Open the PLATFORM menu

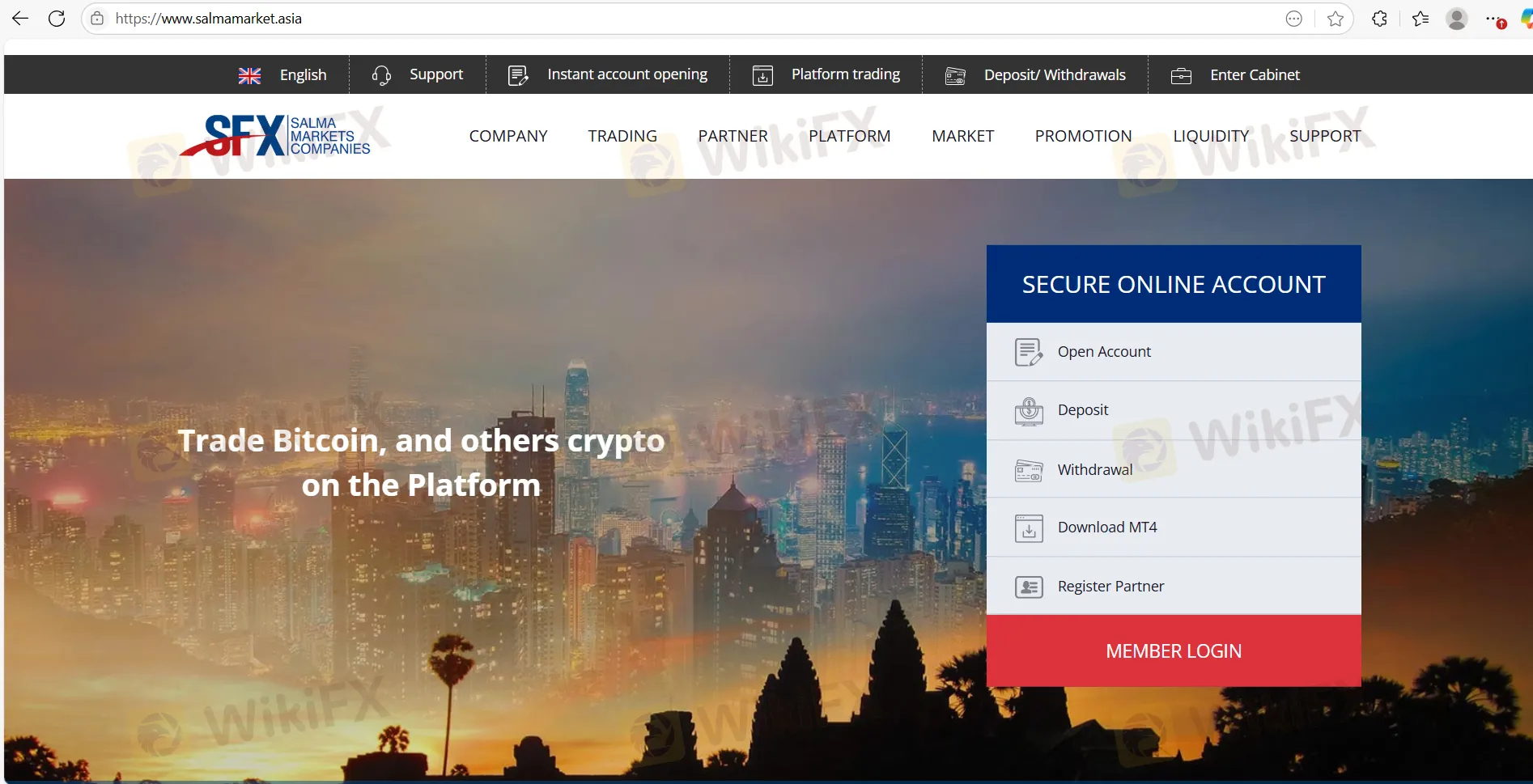850,136
